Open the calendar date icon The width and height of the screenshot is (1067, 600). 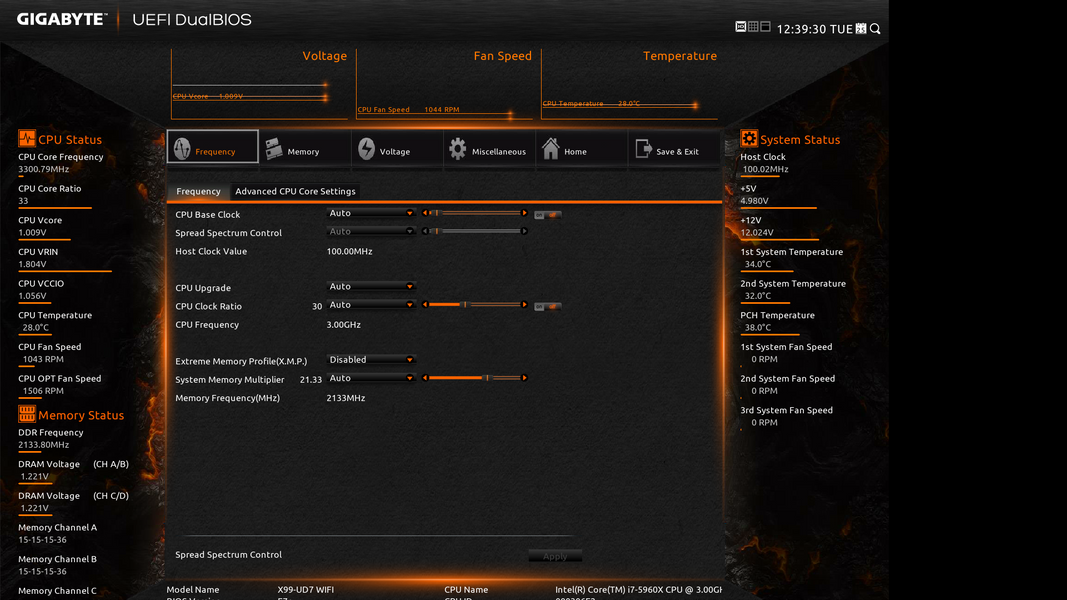pos(861,29)
